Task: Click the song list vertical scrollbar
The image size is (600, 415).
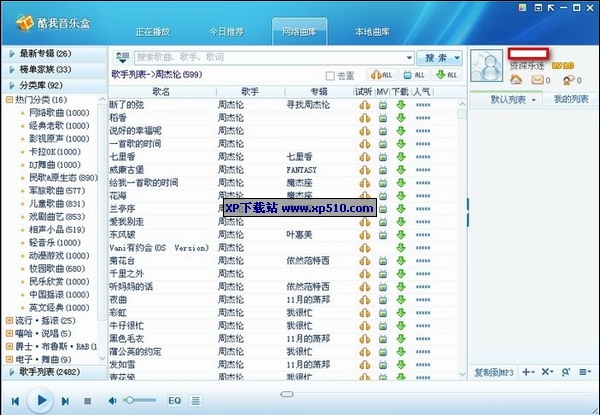Action: [x=462, y=239]
